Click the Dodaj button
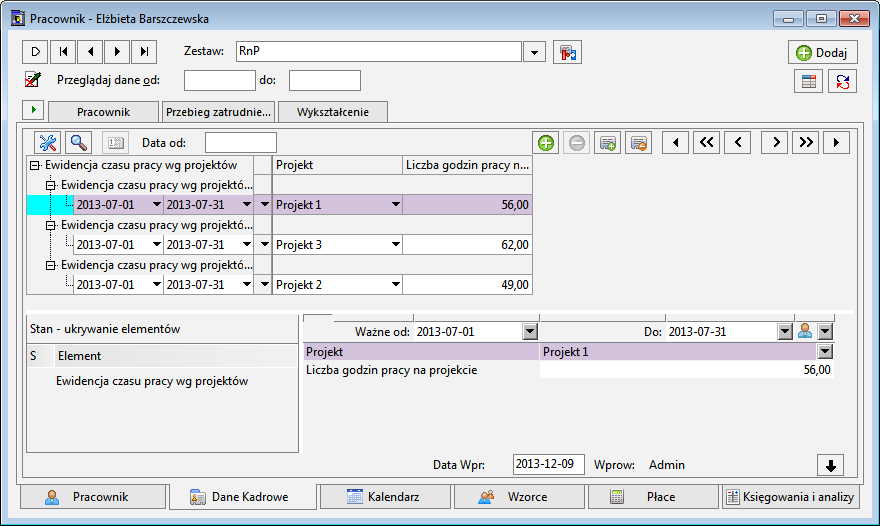This screenshot has height=526, width=880. pos(822,53)
